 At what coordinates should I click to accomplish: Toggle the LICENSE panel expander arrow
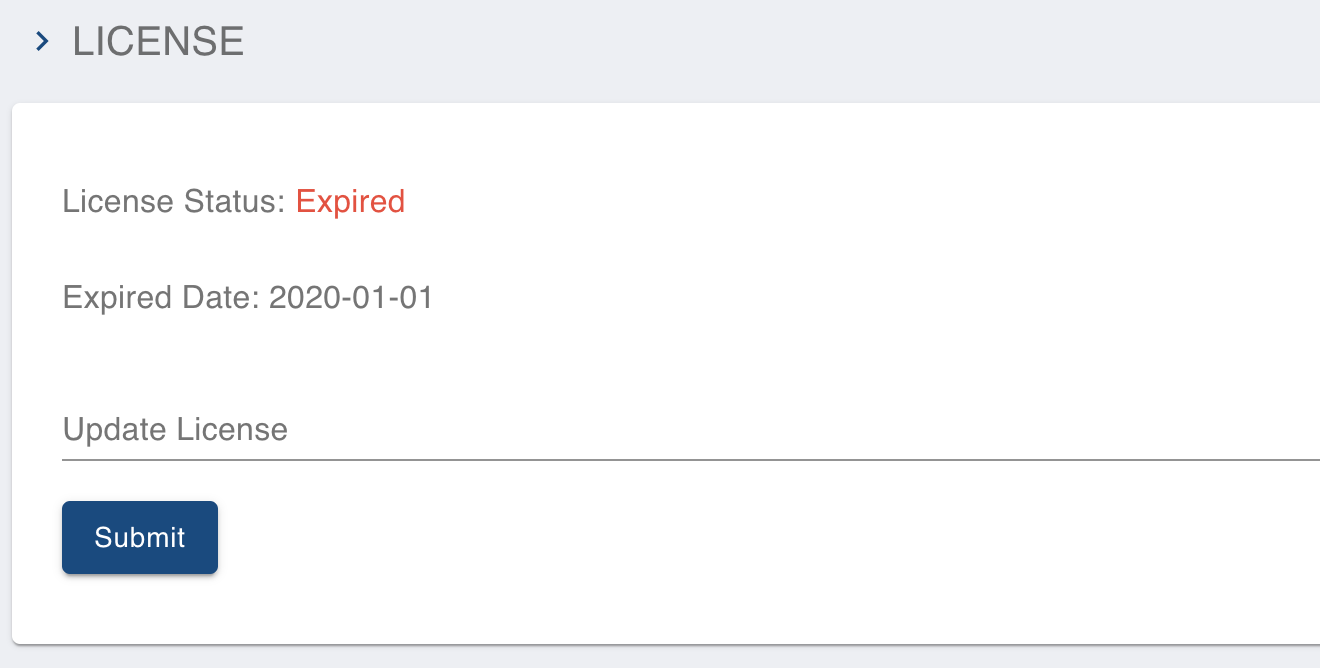42,42
